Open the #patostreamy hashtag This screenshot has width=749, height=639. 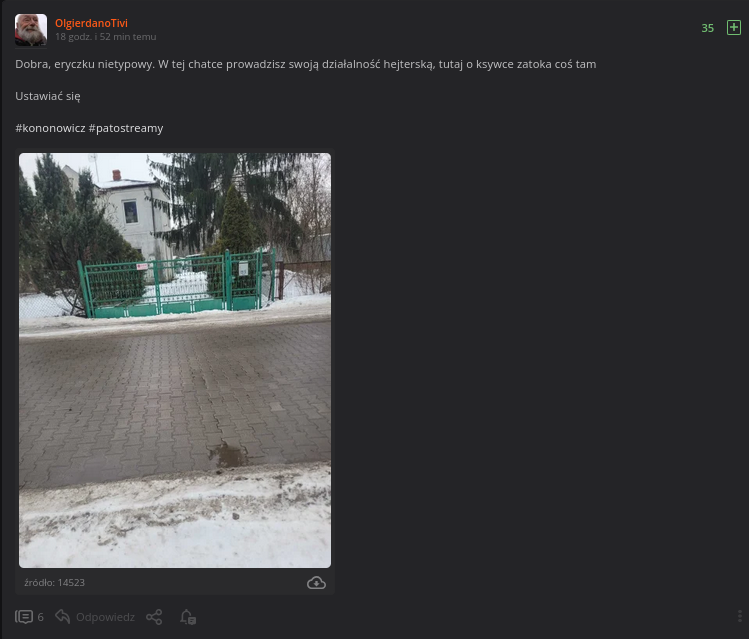(x=126, y=128)
